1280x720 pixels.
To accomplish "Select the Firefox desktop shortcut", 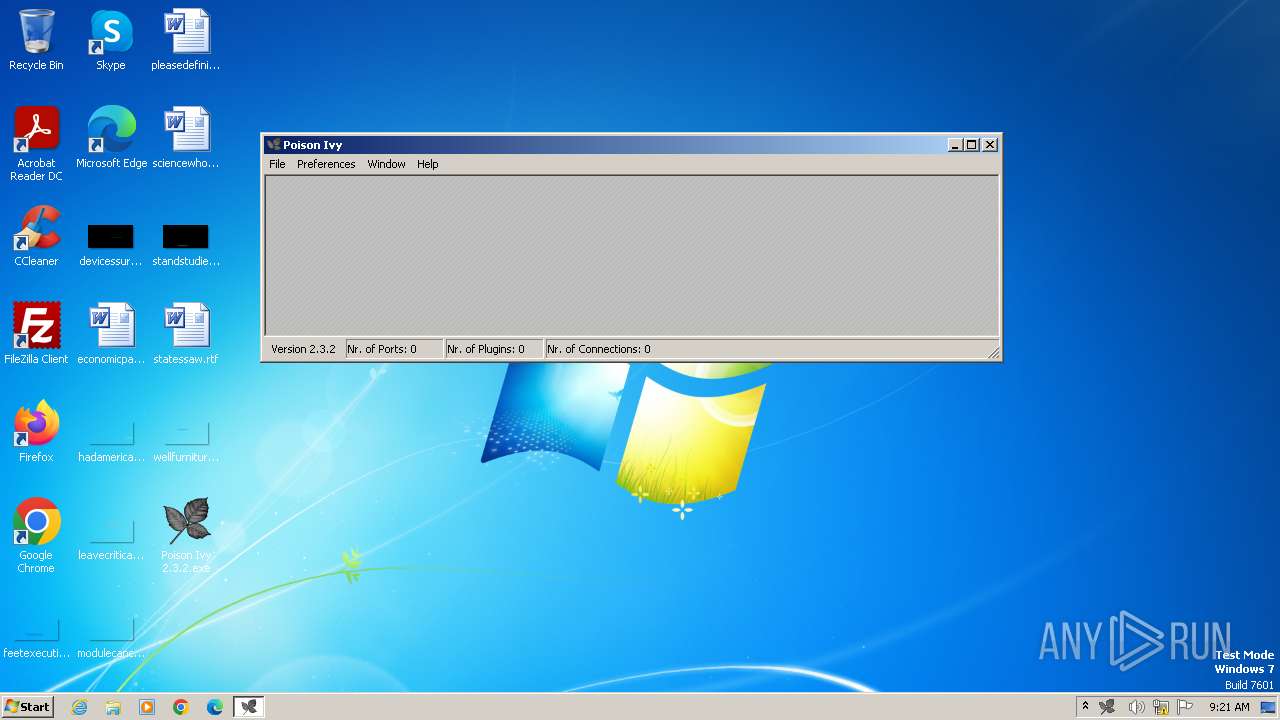I will (x=36, y=432).
